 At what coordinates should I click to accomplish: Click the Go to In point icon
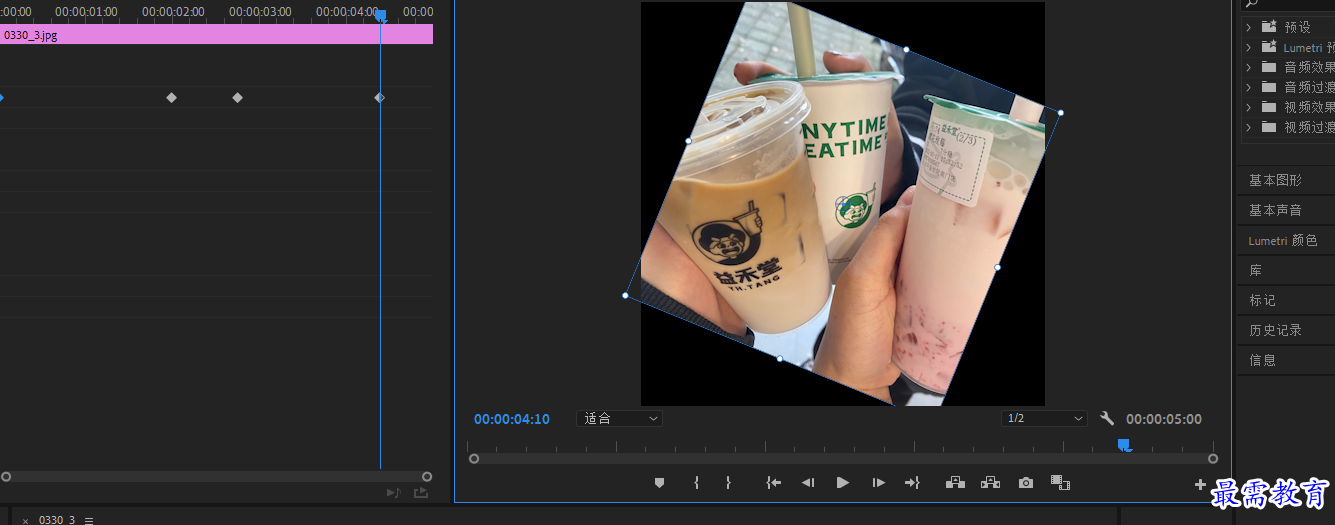click(773, 482)
